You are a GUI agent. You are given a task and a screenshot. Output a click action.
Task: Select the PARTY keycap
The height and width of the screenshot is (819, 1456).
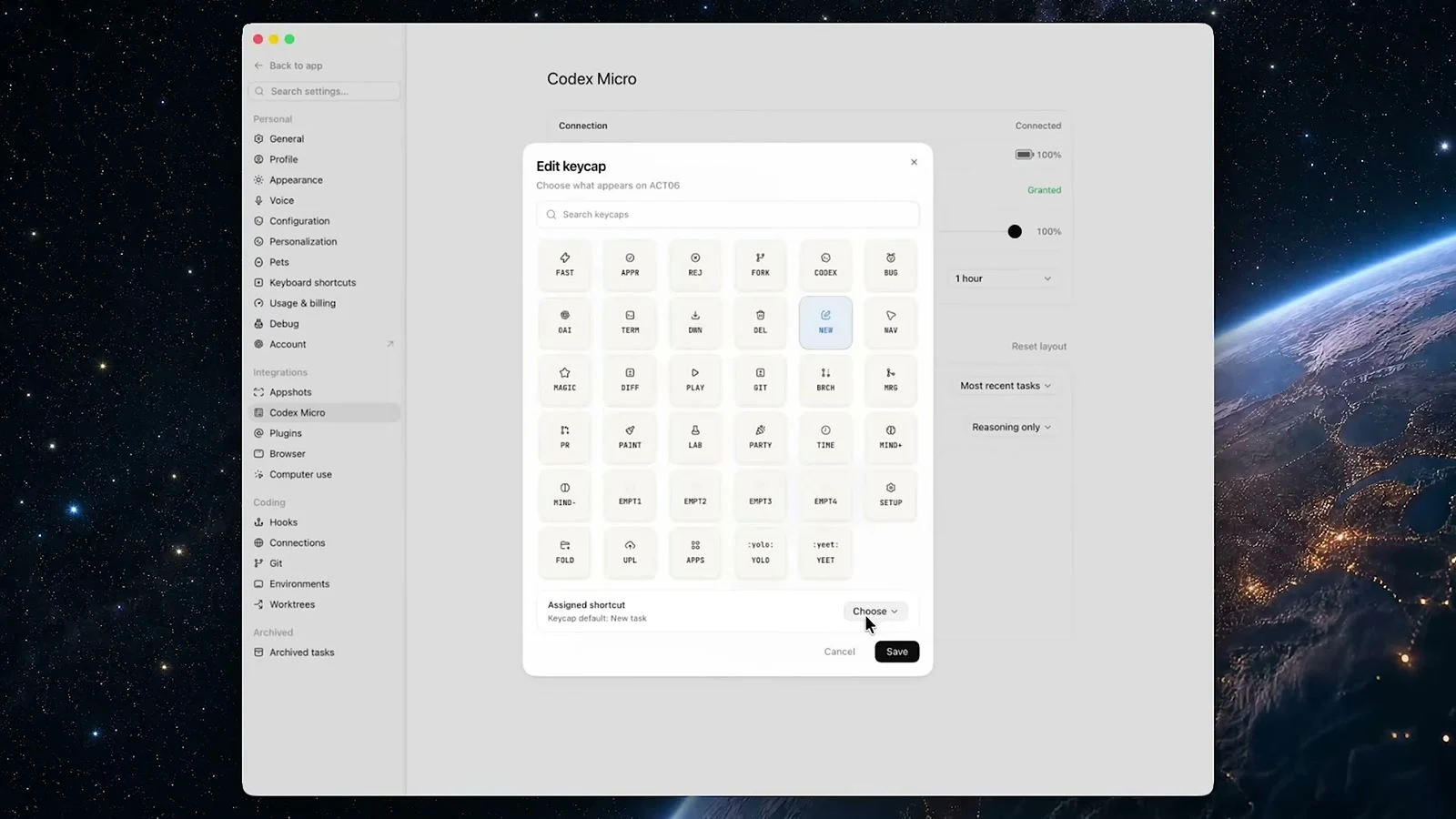click(x=761, y=437)
